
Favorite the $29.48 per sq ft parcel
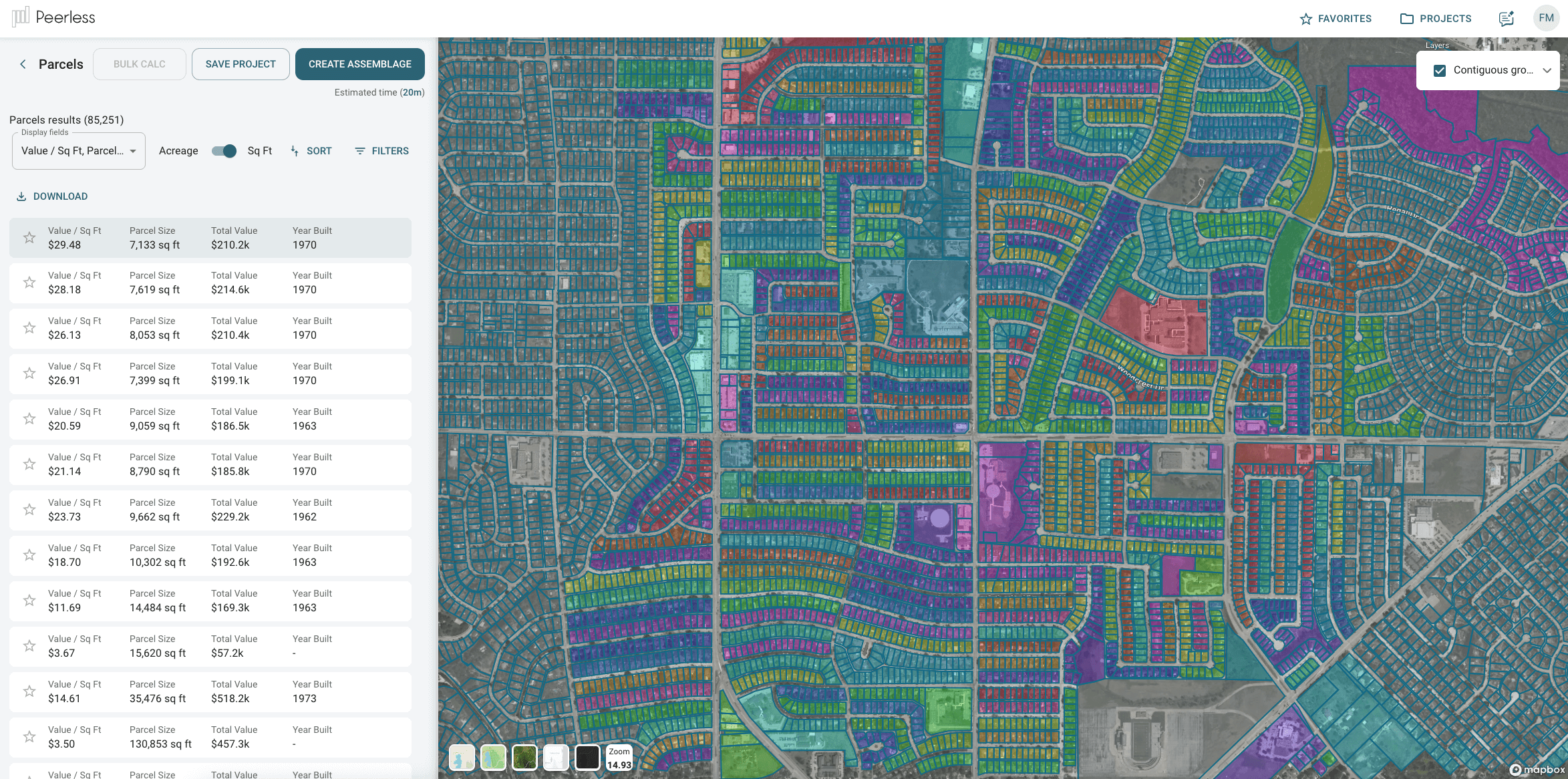(x=29, y=238)
